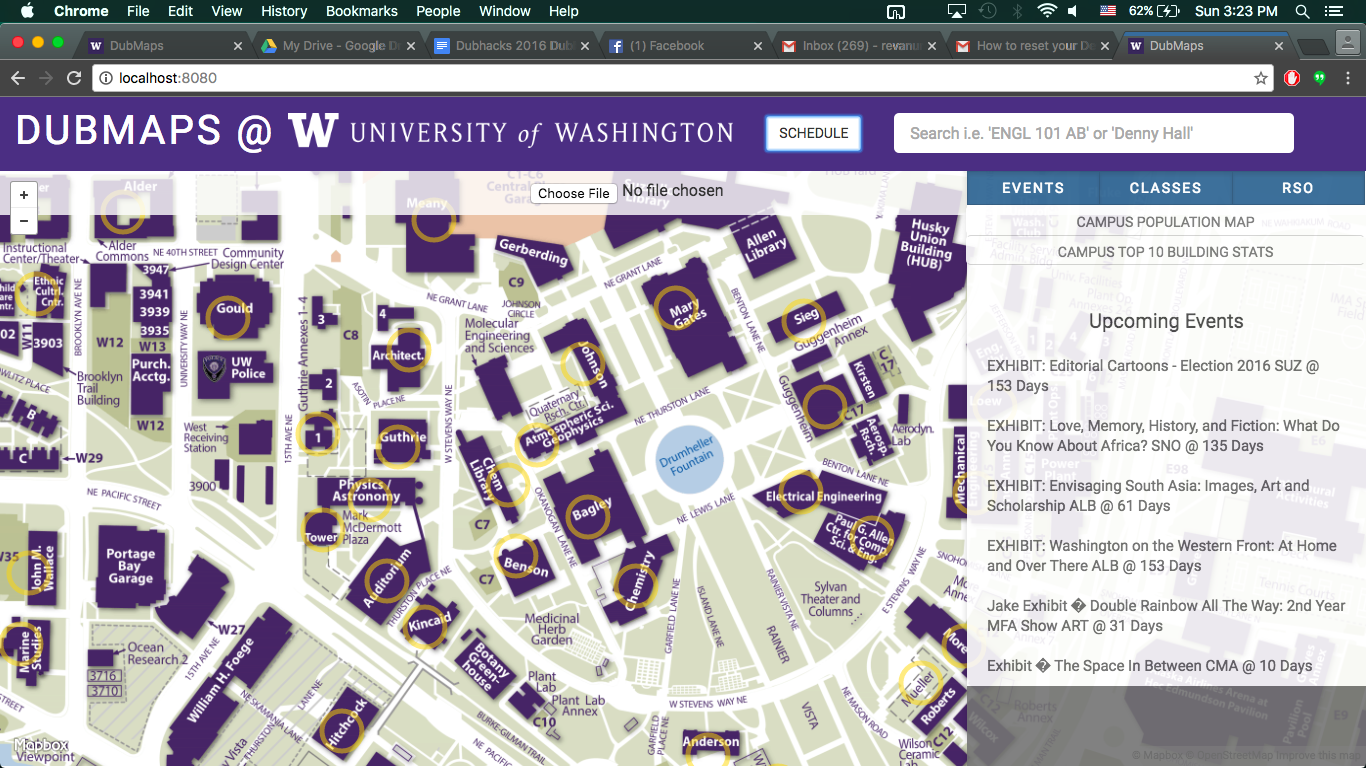Click the class or building search field
Viewport: 1366px width, 768px height.
1094,133
